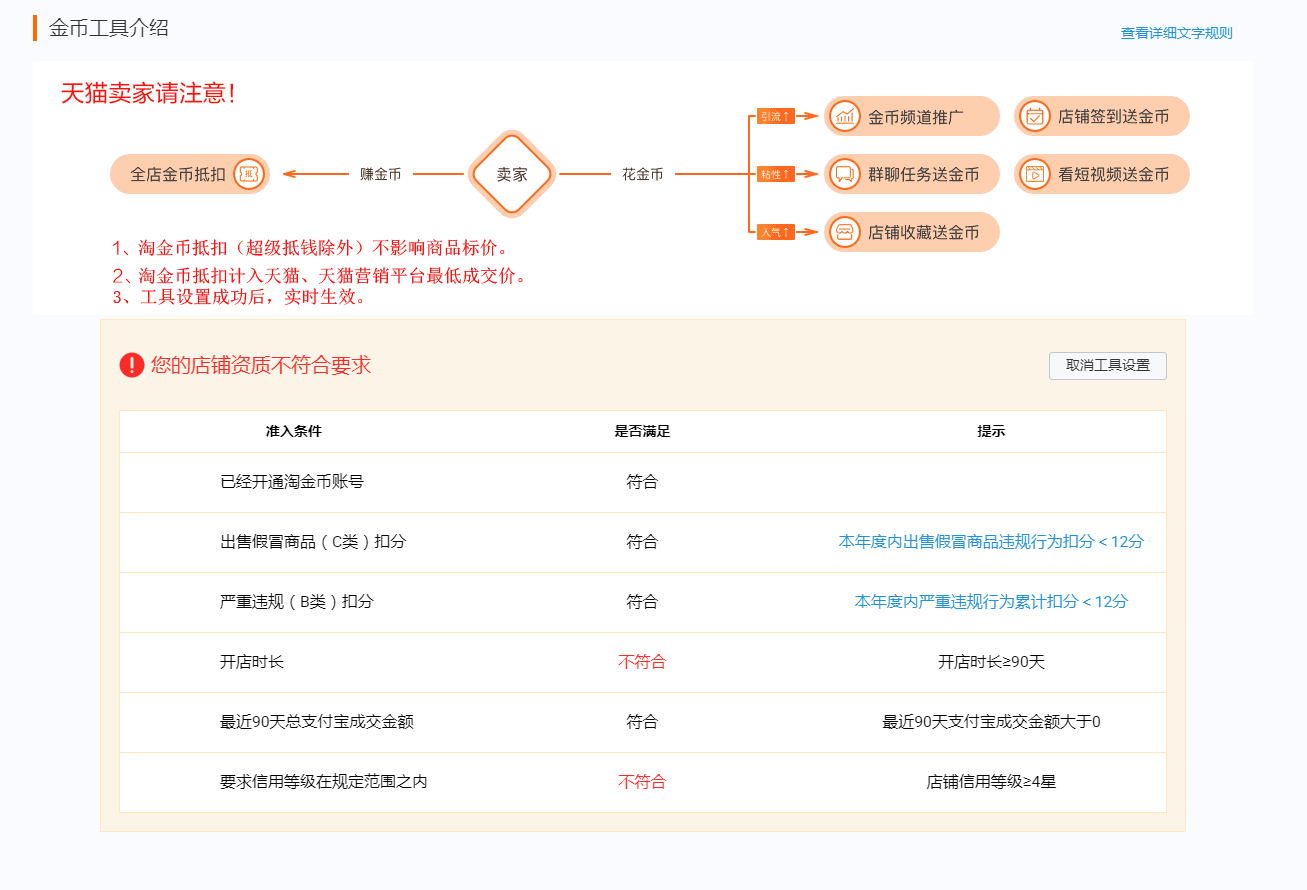1307x890 pixels.
Task: Click the table cell 已经开通淘金币账号
Action: tap(292, 482)
